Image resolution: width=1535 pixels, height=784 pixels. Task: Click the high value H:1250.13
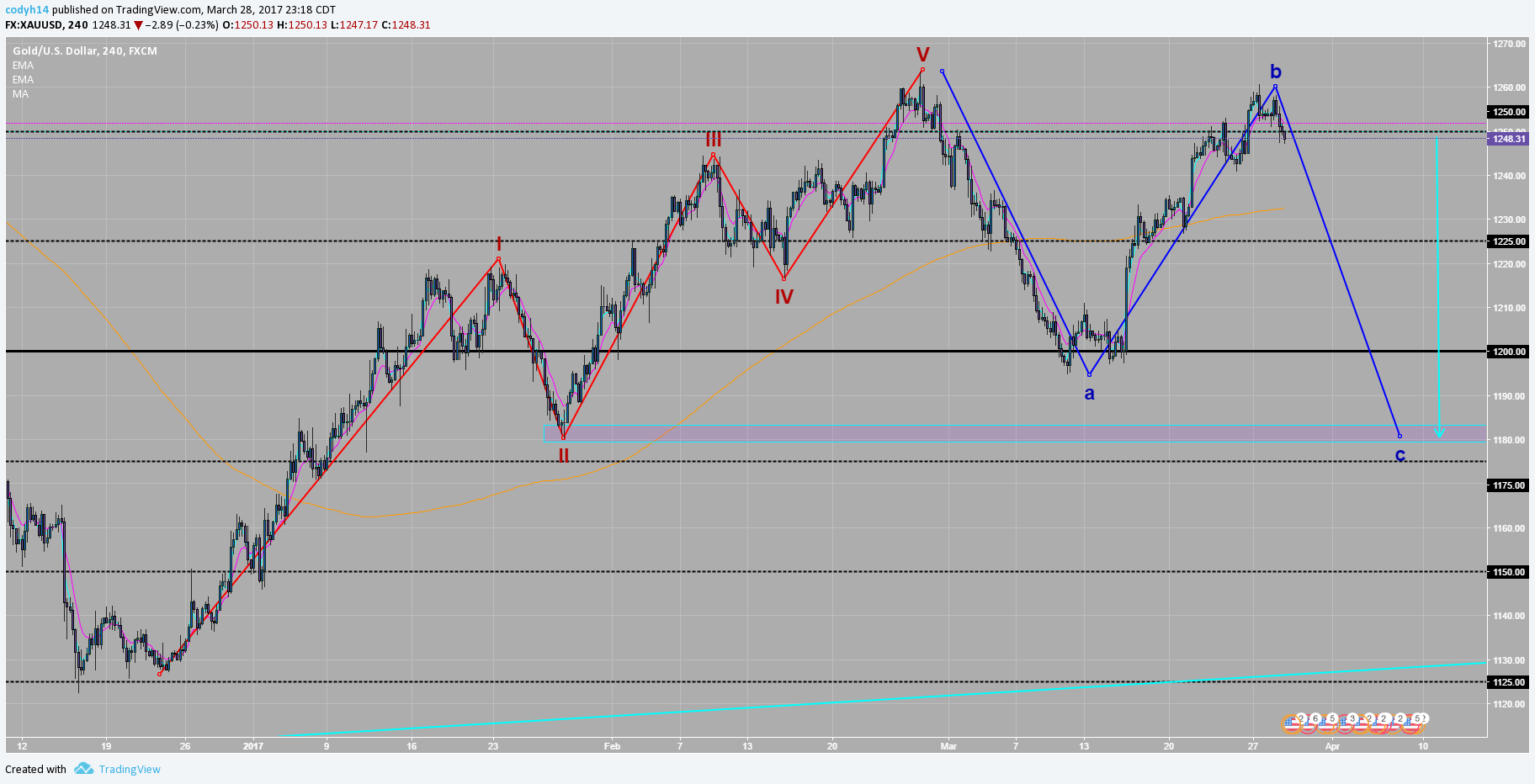pos(302,25)
